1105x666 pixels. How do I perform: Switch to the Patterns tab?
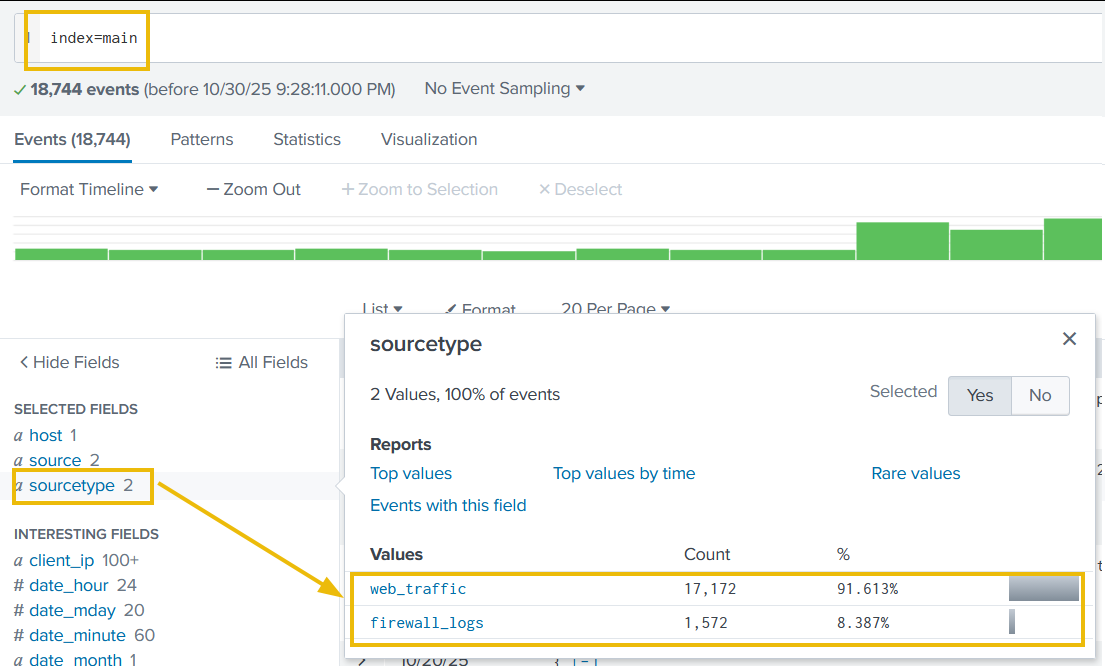click(201, 139)
